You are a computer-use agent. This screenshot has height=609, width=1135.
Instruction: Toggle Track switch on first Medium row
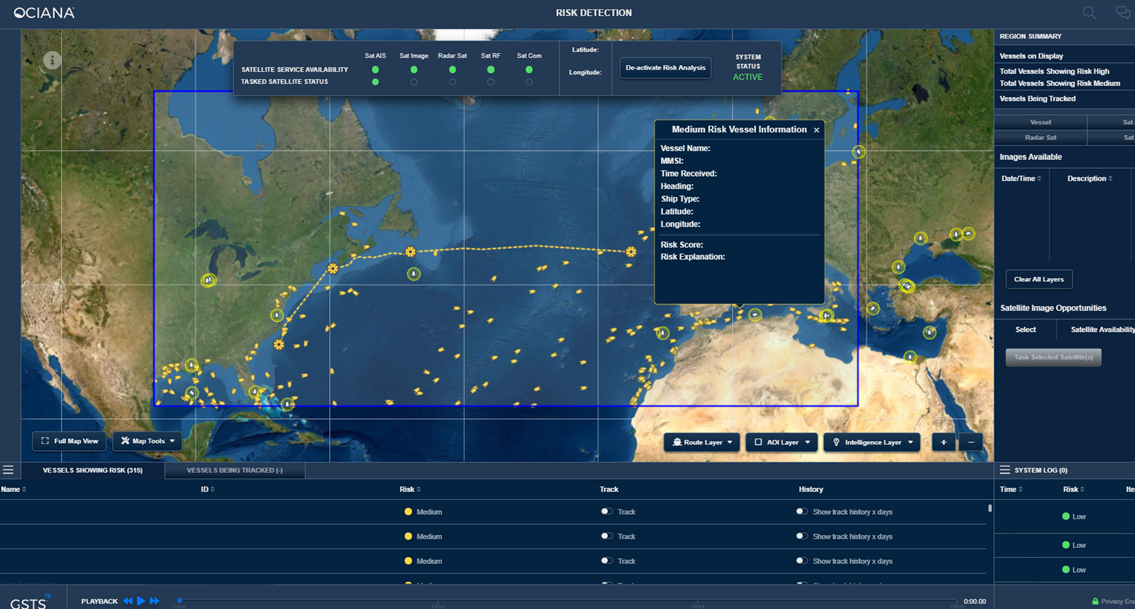click(x=607, y=511)
